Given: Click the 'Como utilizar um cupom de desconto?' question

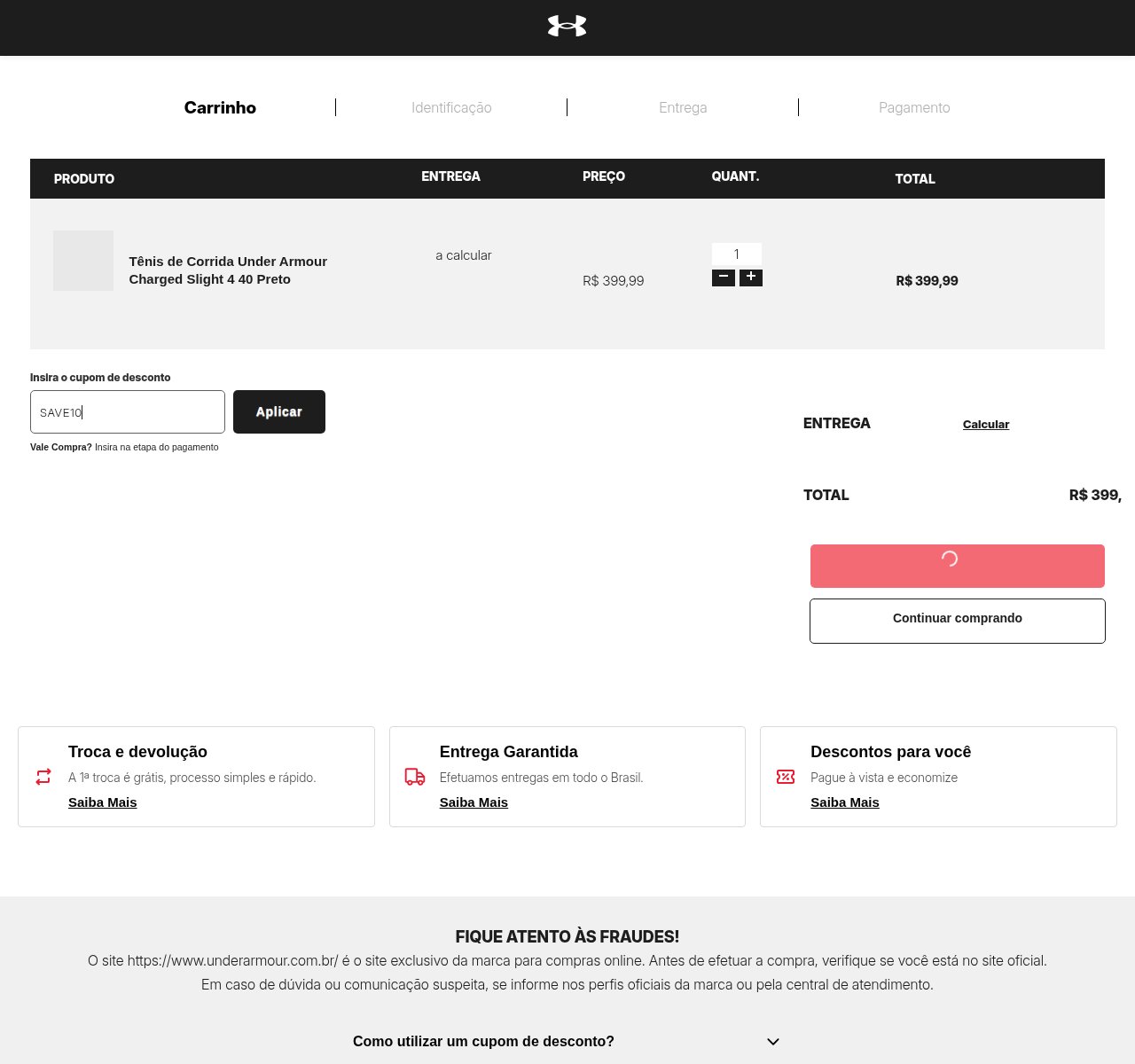Looking at the screenshot, I should point(483,1042).
